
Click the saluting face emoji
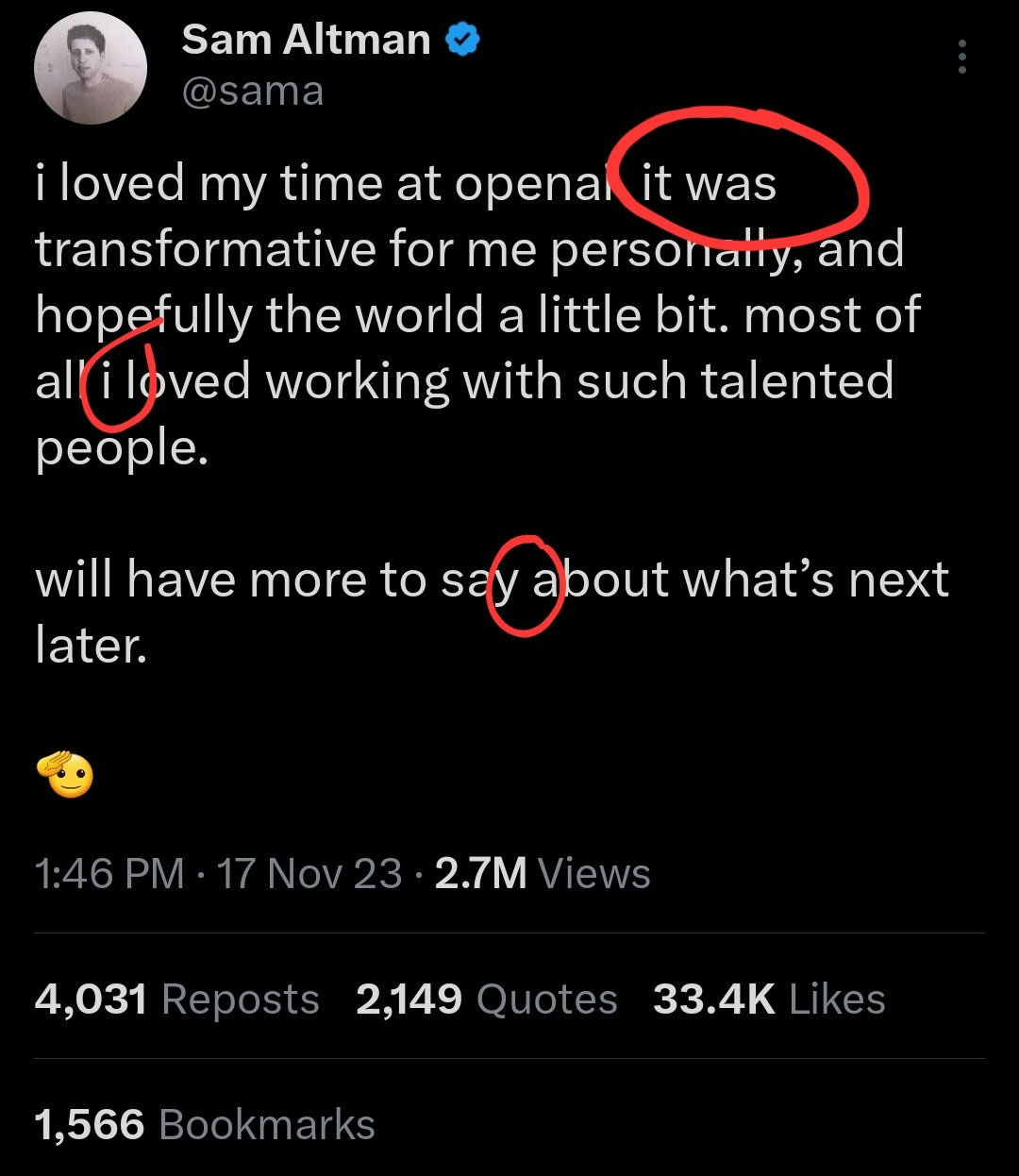(64, 775)
